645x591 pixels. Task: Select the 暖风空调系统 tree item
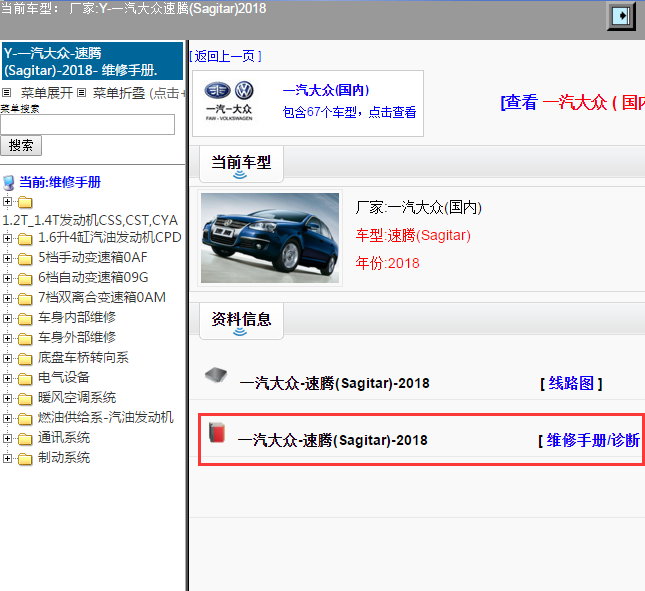77,398
